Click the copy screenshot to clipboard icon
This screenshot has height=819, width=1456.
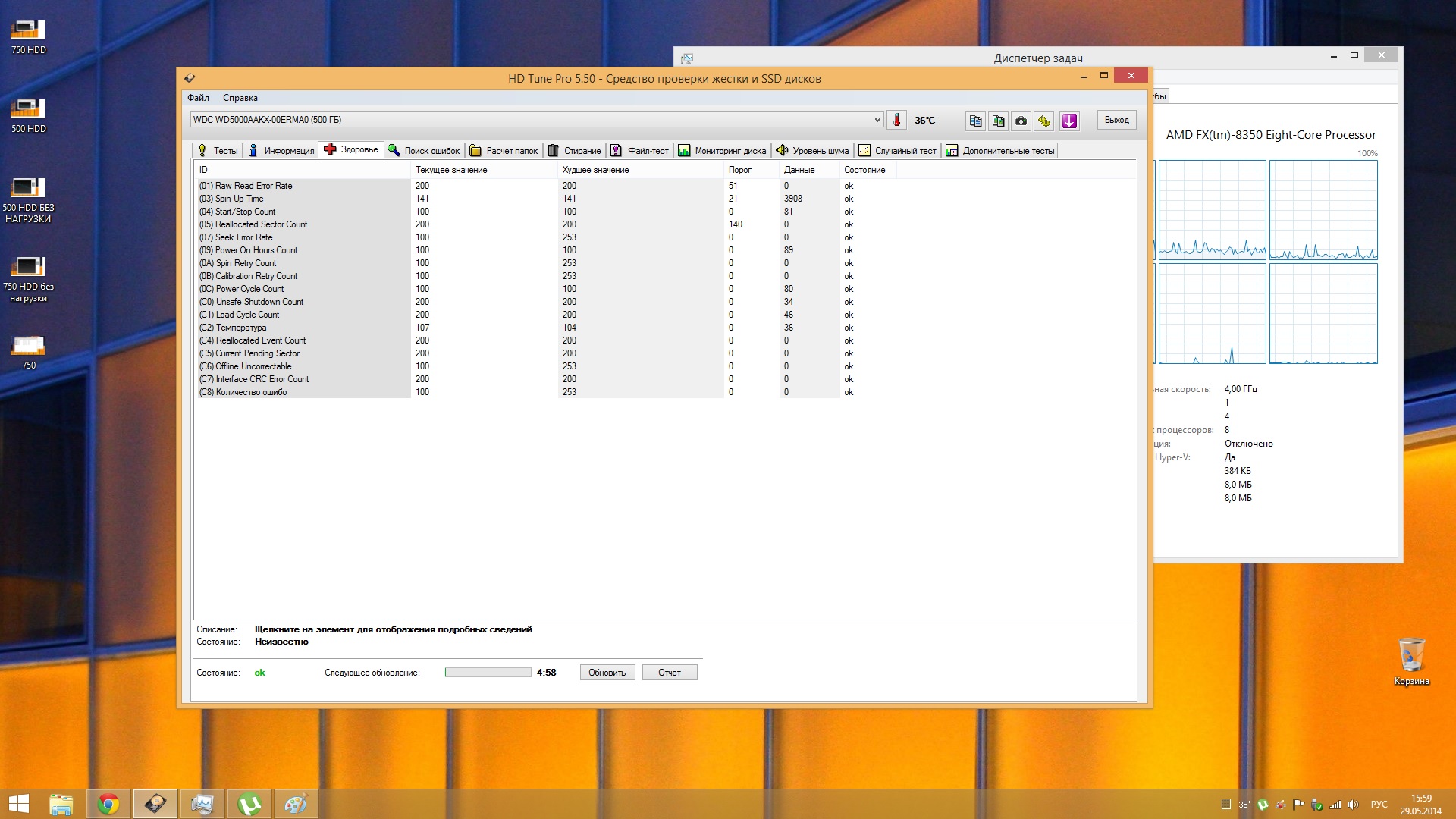(x=998, y=121)
